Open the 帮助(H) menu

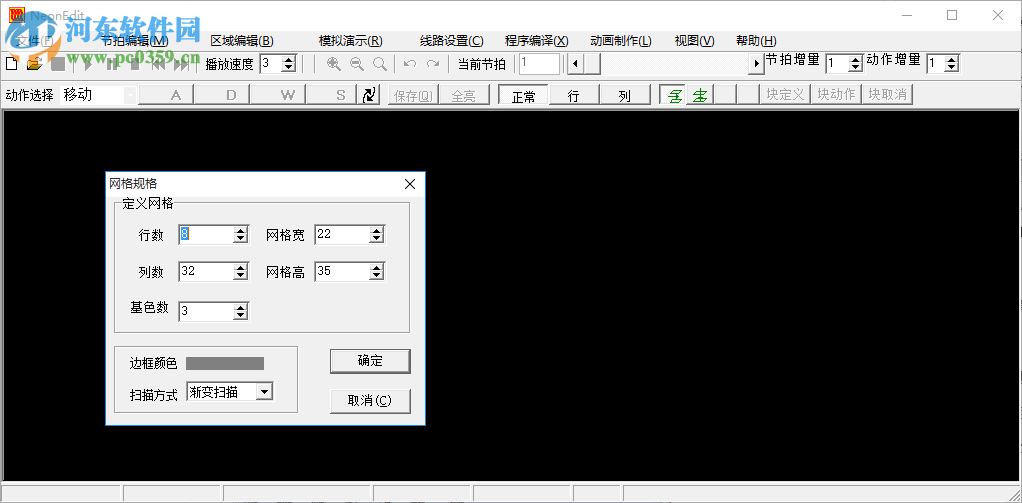tap(756, 41)
